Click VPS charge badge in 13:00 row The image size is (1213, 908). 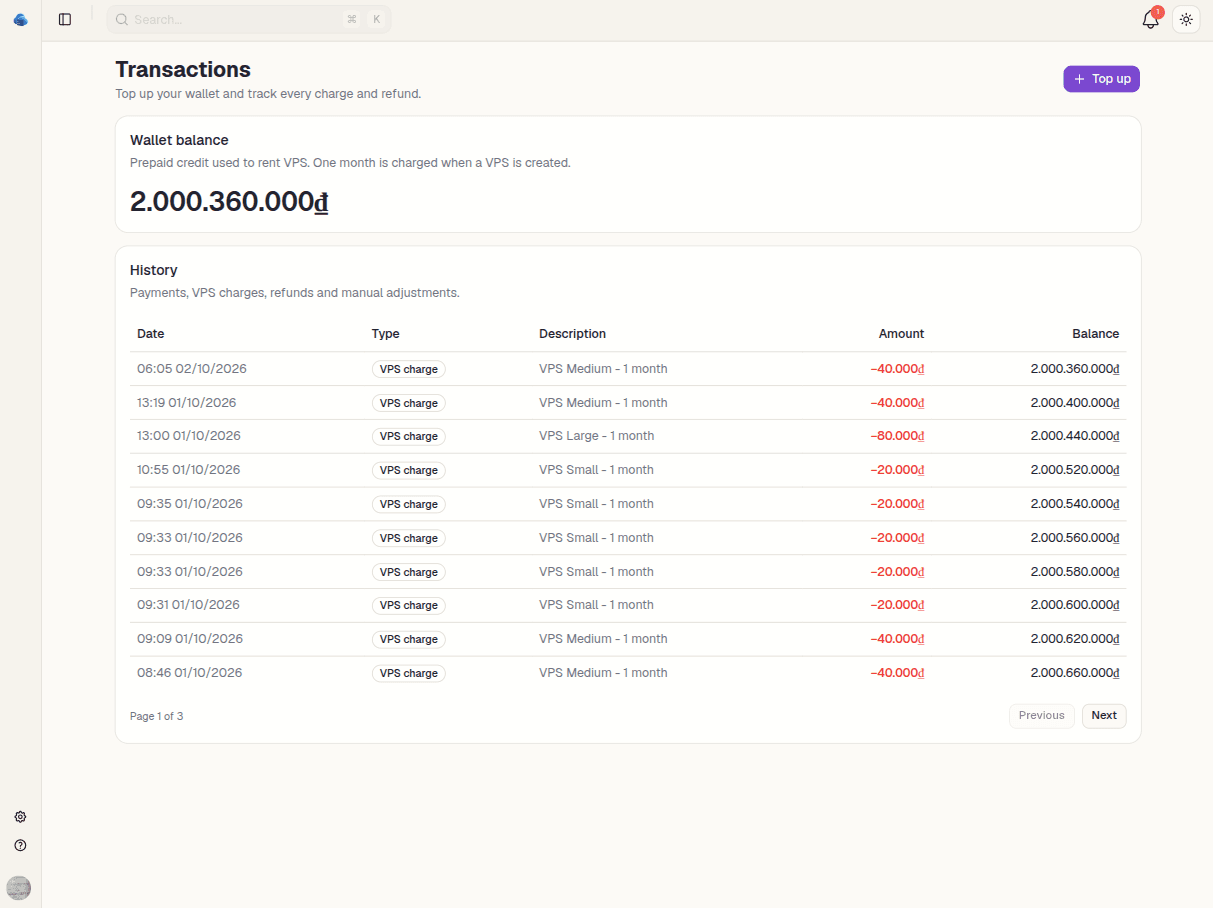408,436
